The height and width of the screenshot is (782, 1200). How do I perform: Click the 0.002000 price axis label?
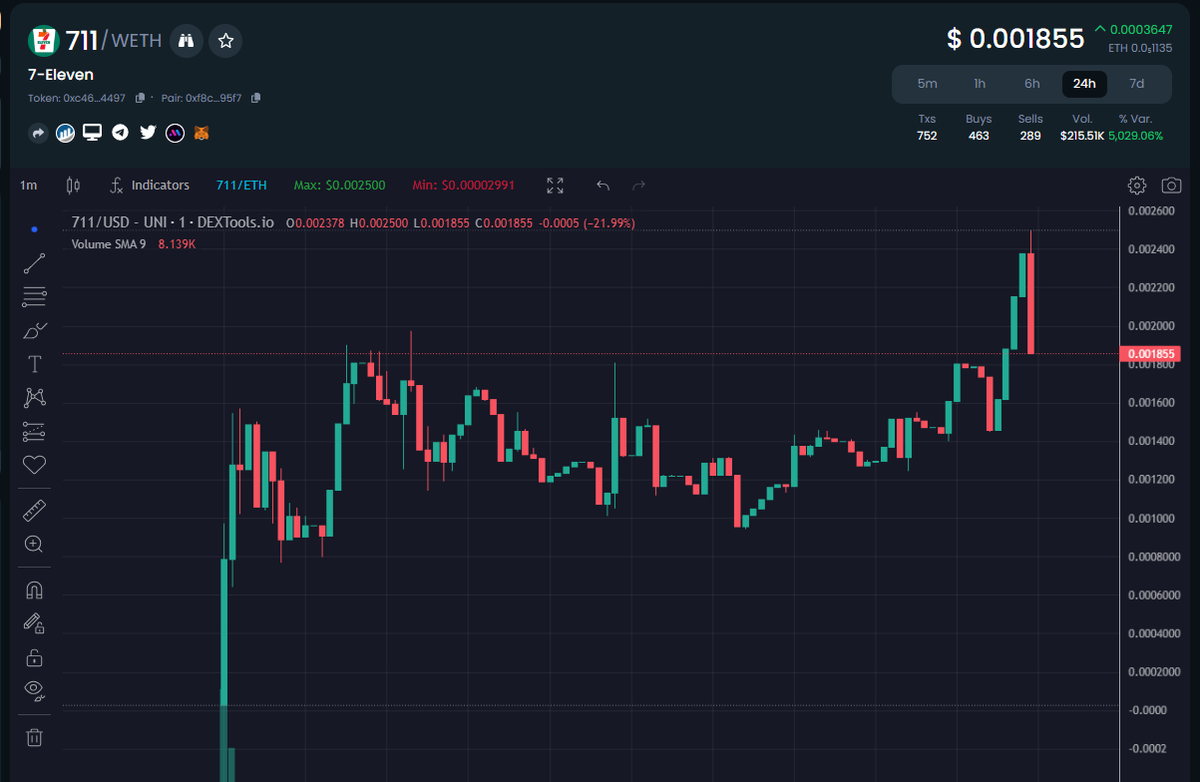tap(1150, 326)
